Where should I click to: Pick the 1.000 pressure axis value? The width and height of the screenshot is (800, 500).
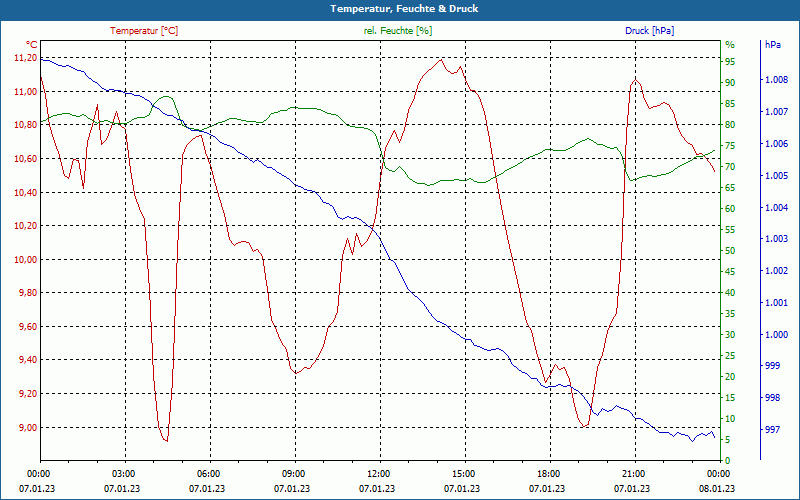[777, 335]
